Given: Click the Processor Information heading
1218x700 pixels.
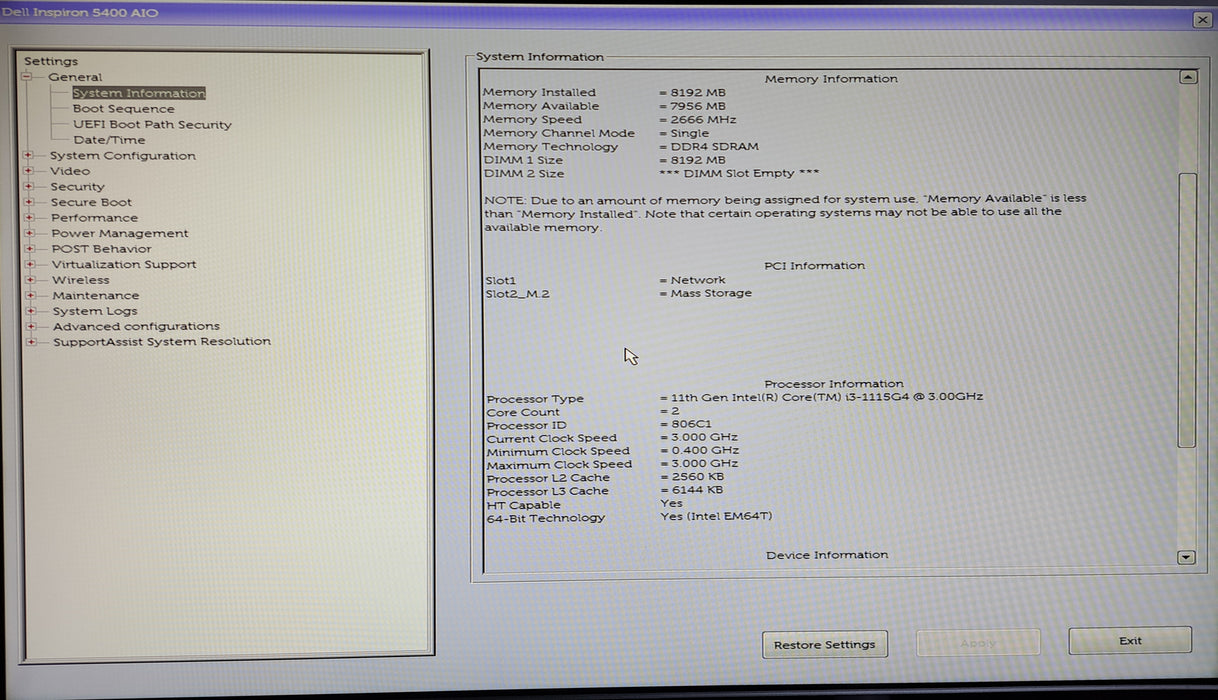Looking at the screenshot, I should pos(834,384).
